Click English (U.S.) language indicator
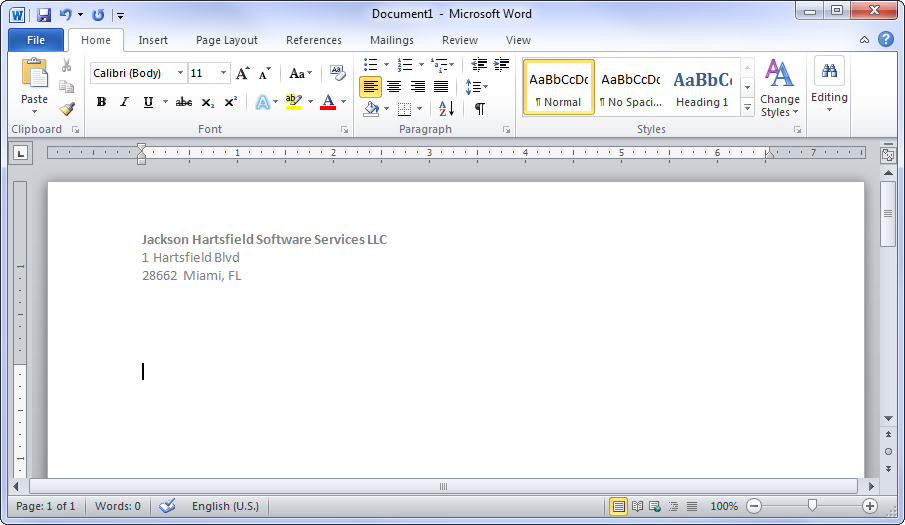 point(226,506)
